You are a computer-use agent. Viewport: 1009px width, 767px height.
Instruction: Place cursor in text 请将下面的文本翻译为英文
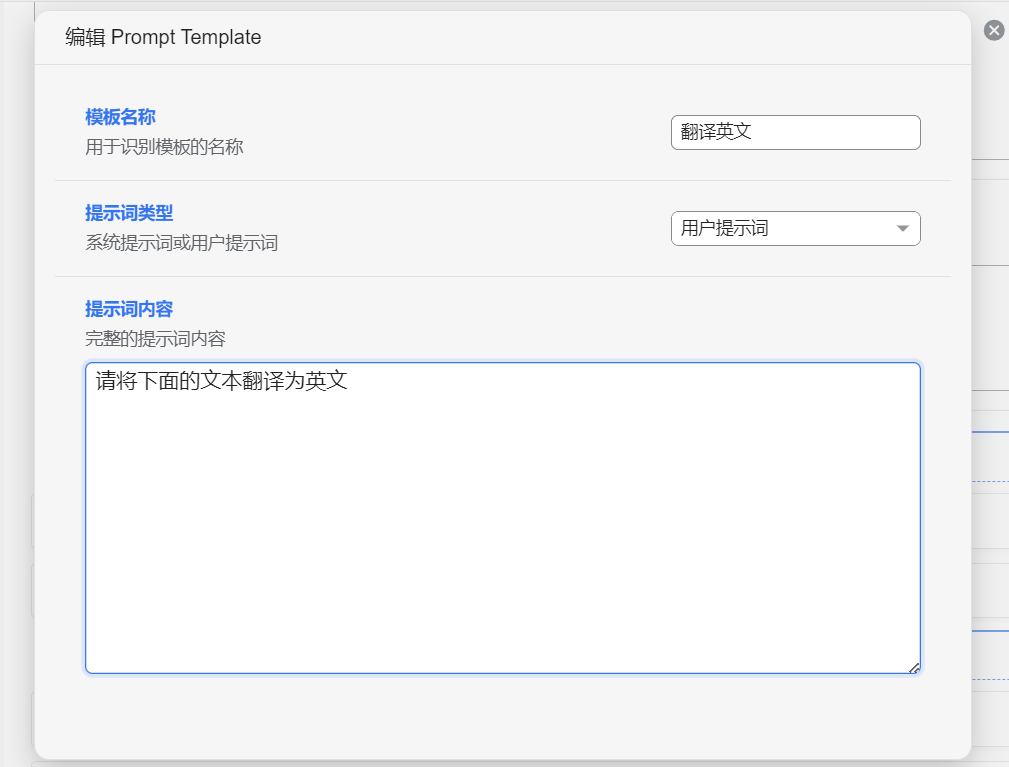(x=221, y=381)
